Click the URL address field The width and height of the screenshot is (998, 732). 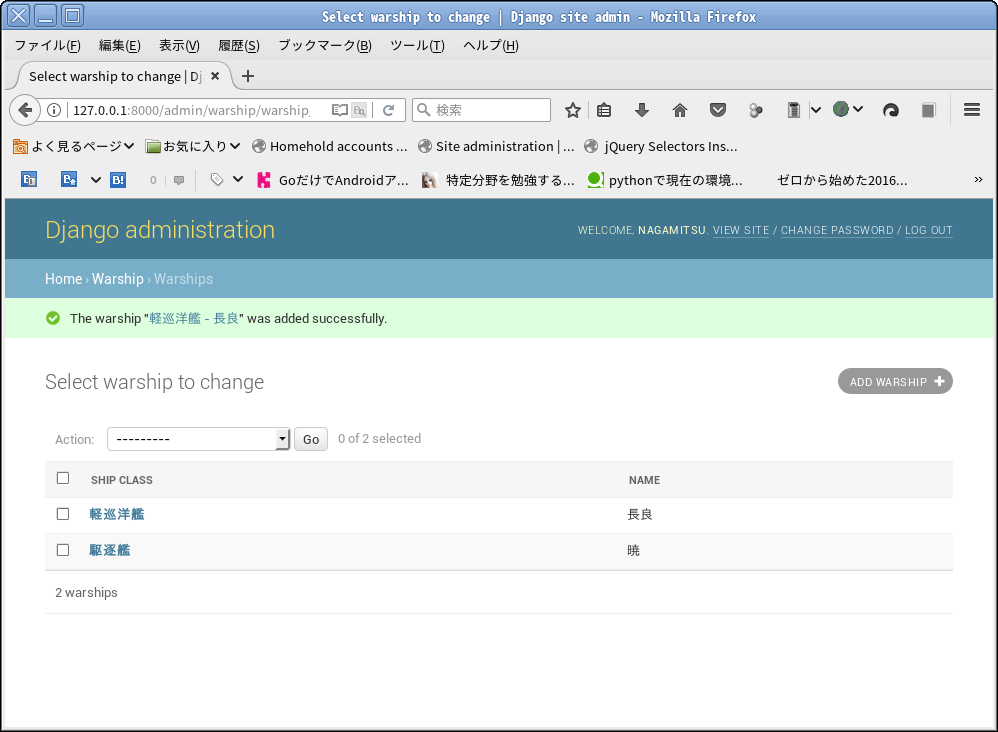191,110
